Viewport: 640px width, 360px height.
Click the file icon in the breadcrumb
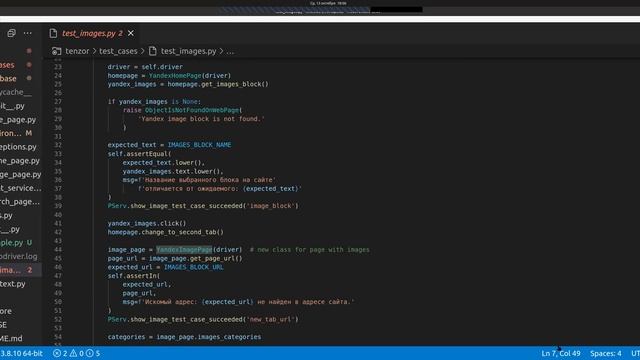coord(153,51)
